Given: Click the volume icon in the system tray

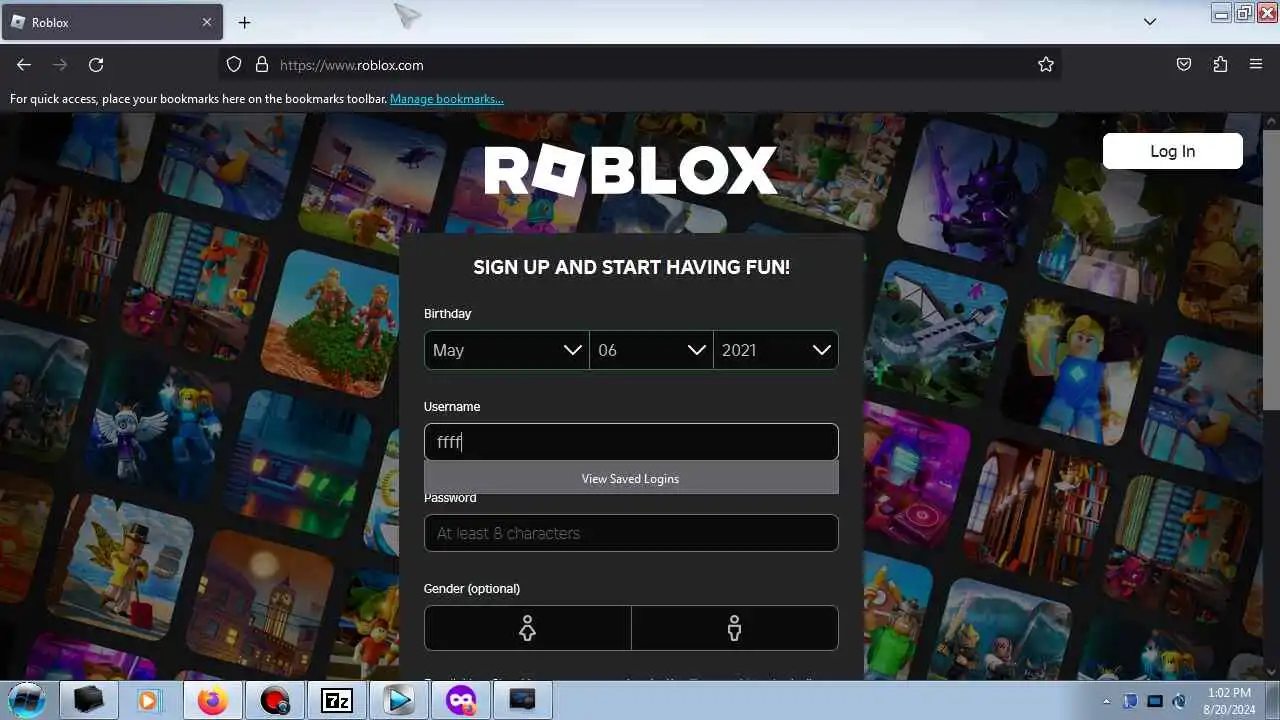Looking at the screenshot, I should point(1179,701).
